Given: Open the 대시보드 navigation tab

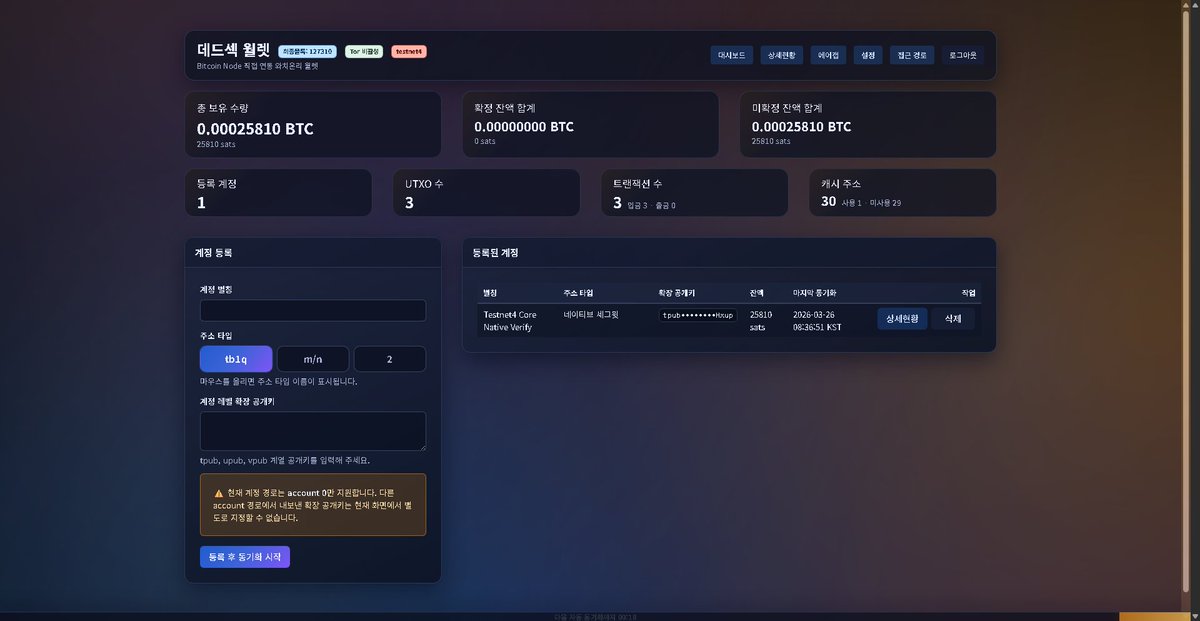Looking at the screenshot, I should [x=731, y=55].
